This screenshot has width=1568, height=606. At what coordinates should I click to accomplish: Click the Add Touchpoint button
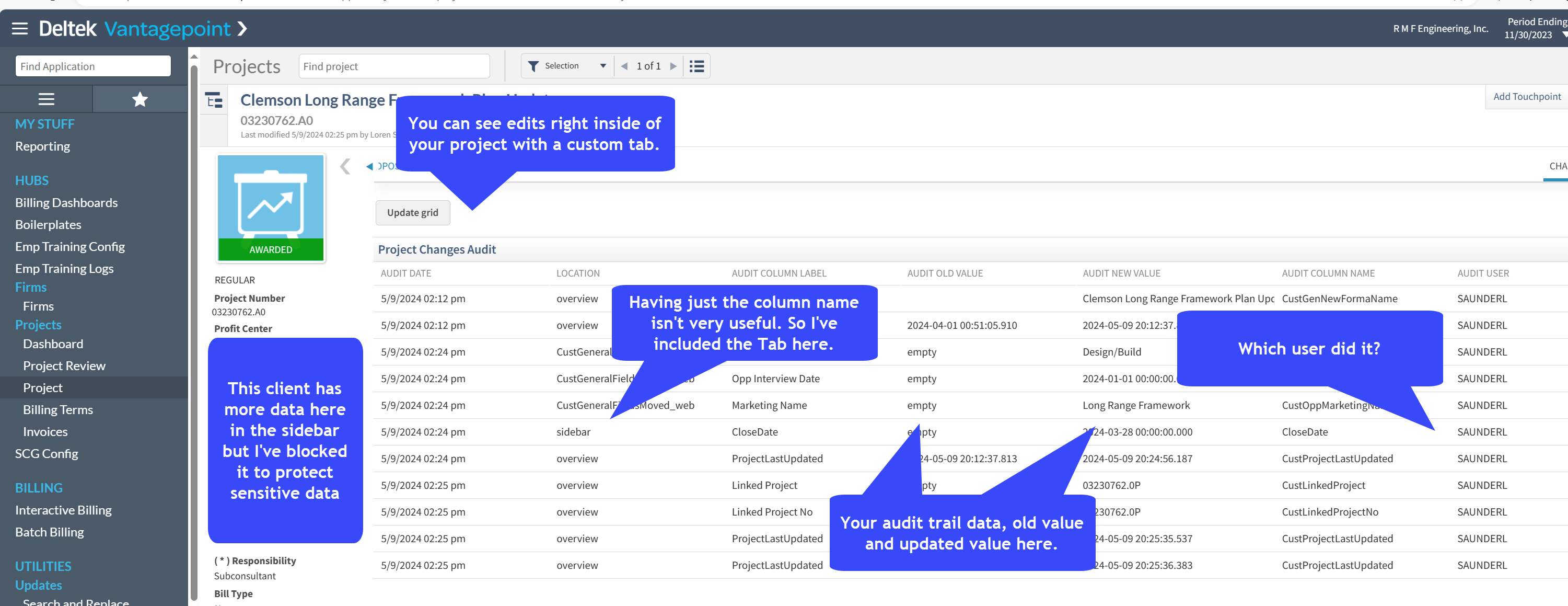click(1527, 96)
